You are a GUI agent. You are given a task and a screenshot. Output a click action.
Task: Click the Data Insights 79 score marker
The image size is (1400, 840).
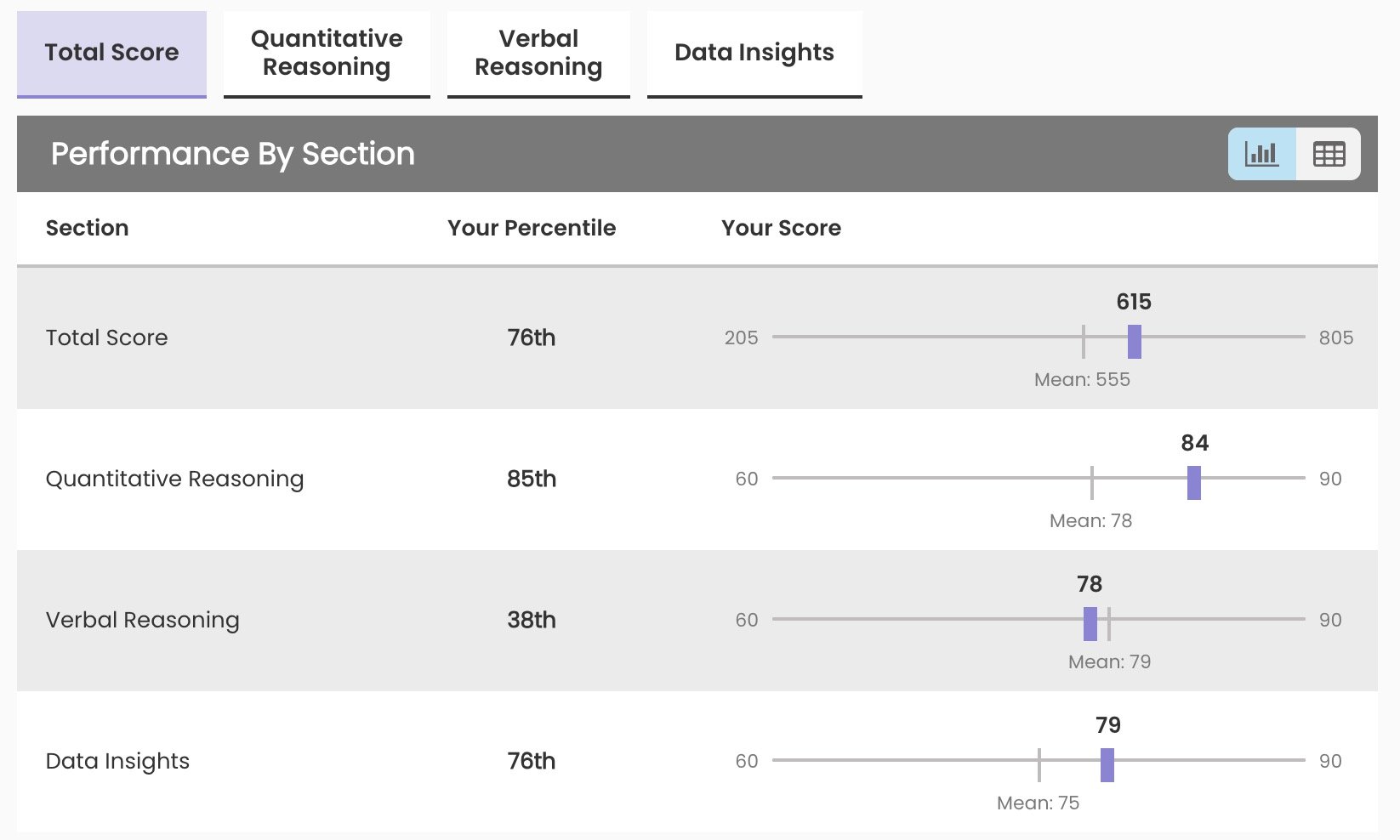1107,764
